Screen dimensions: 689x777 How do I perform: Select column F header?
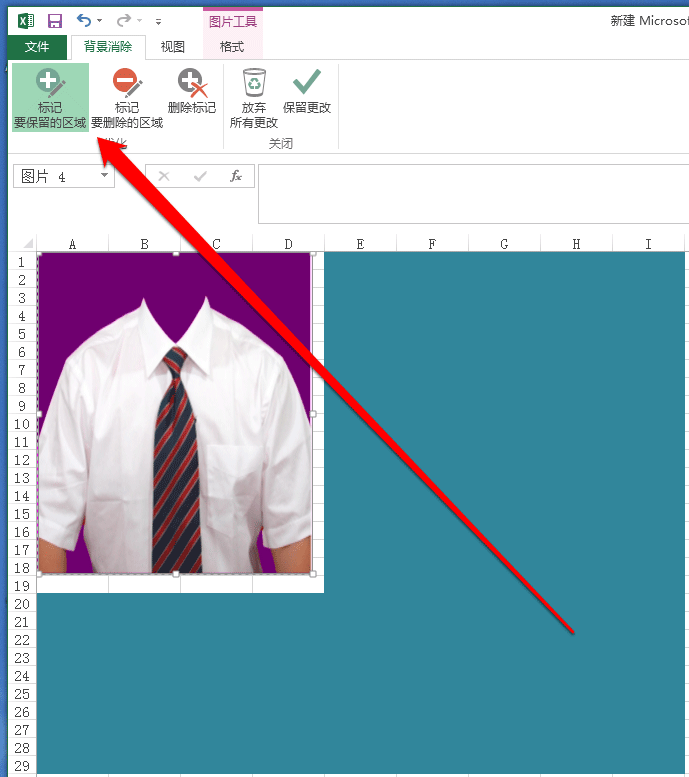pos(432,244)
